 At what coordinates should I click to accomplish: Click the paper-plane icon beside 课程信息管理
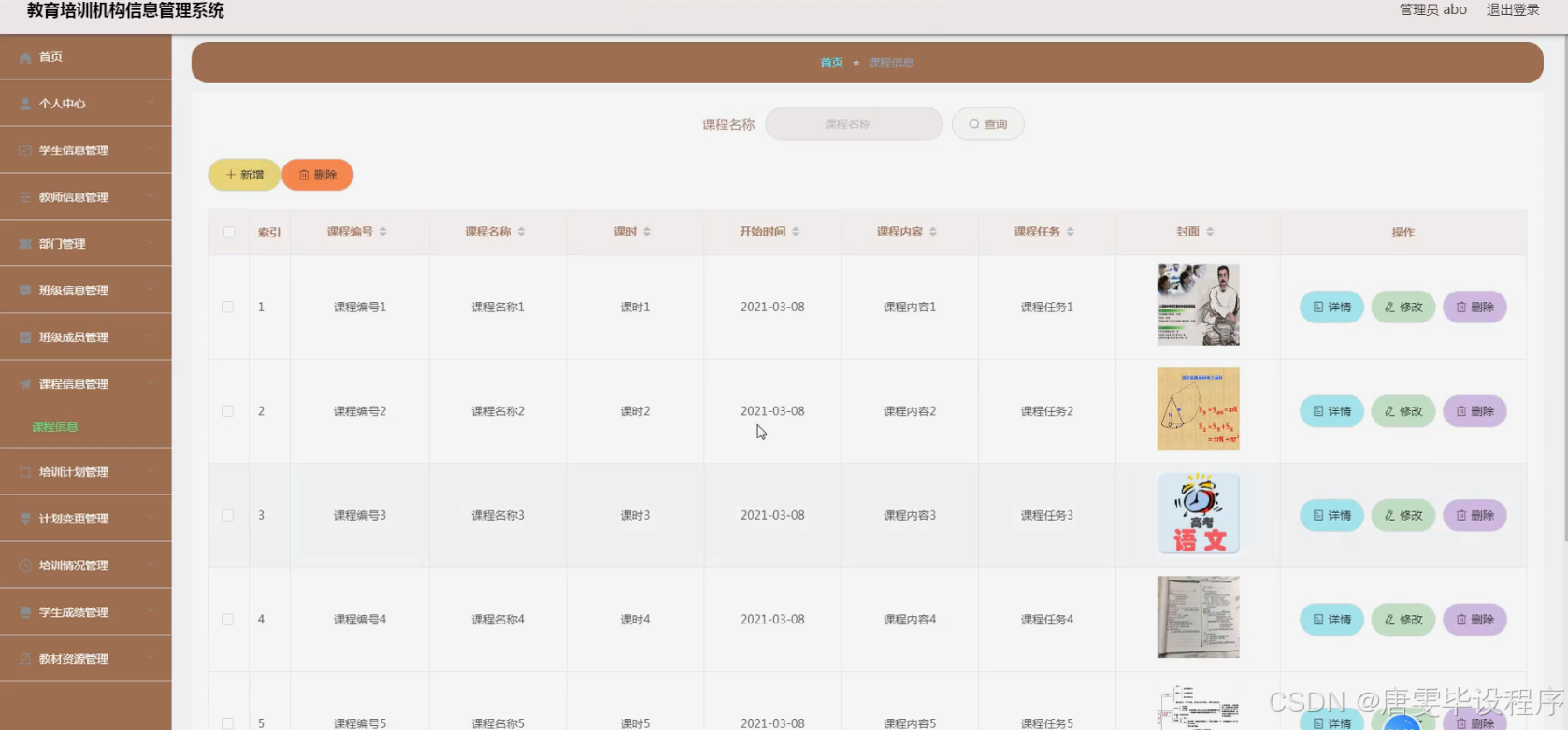(25, 384)
